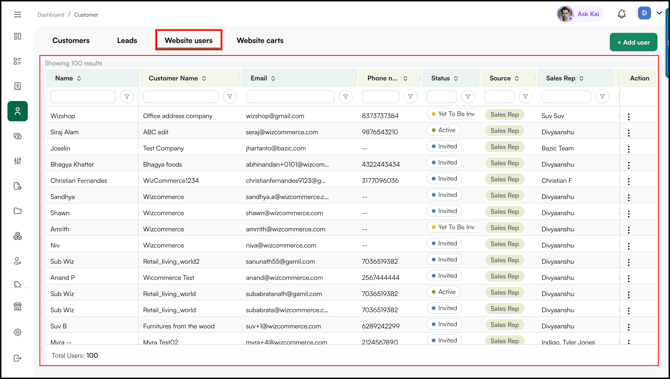Sort by the Customer Name column
This screenshot has height=379, width=670.
pos(204,79)
